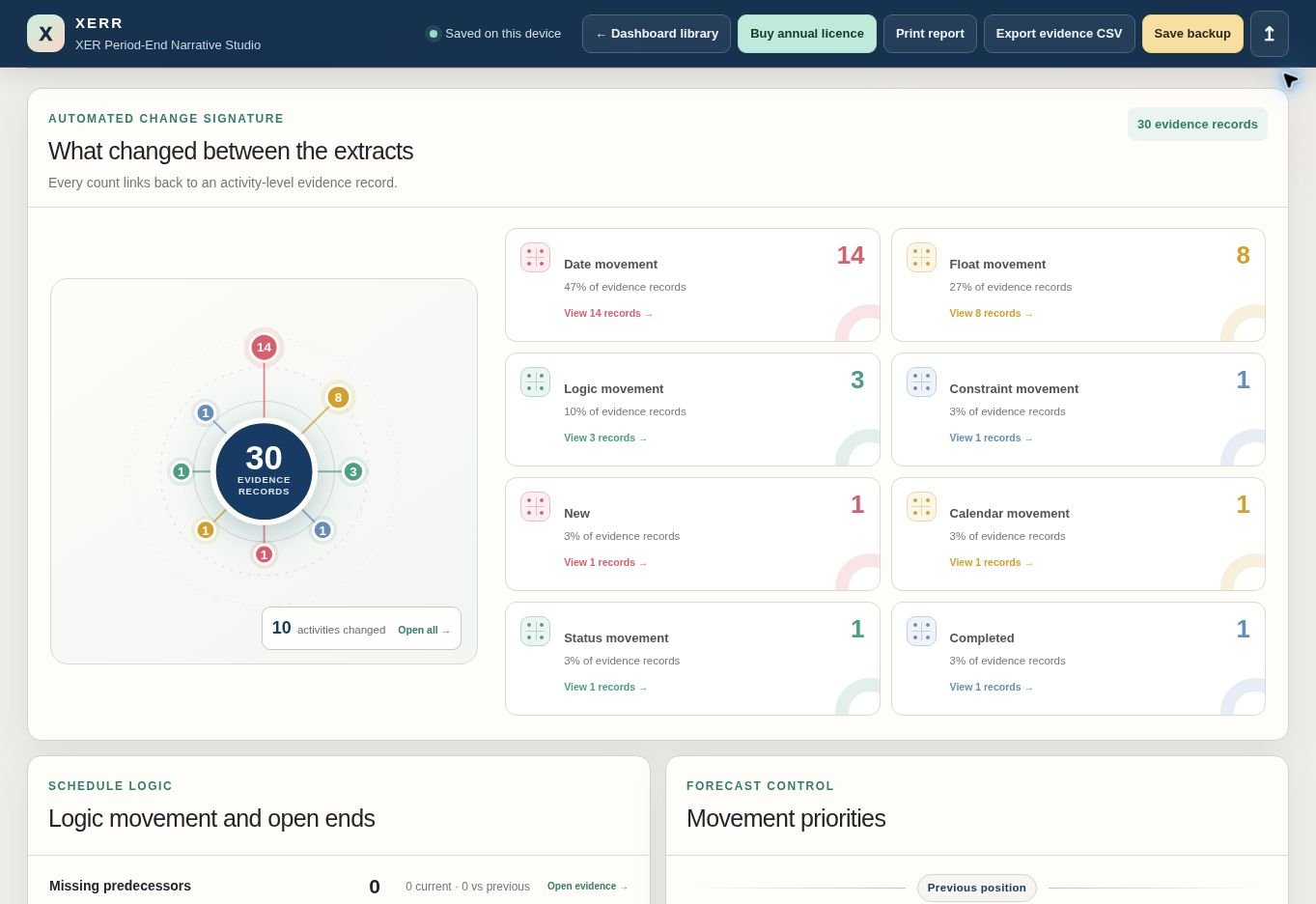1316x904 pixels.
Task: Click the 30 evidence records badge
Action: (1197, 124)
